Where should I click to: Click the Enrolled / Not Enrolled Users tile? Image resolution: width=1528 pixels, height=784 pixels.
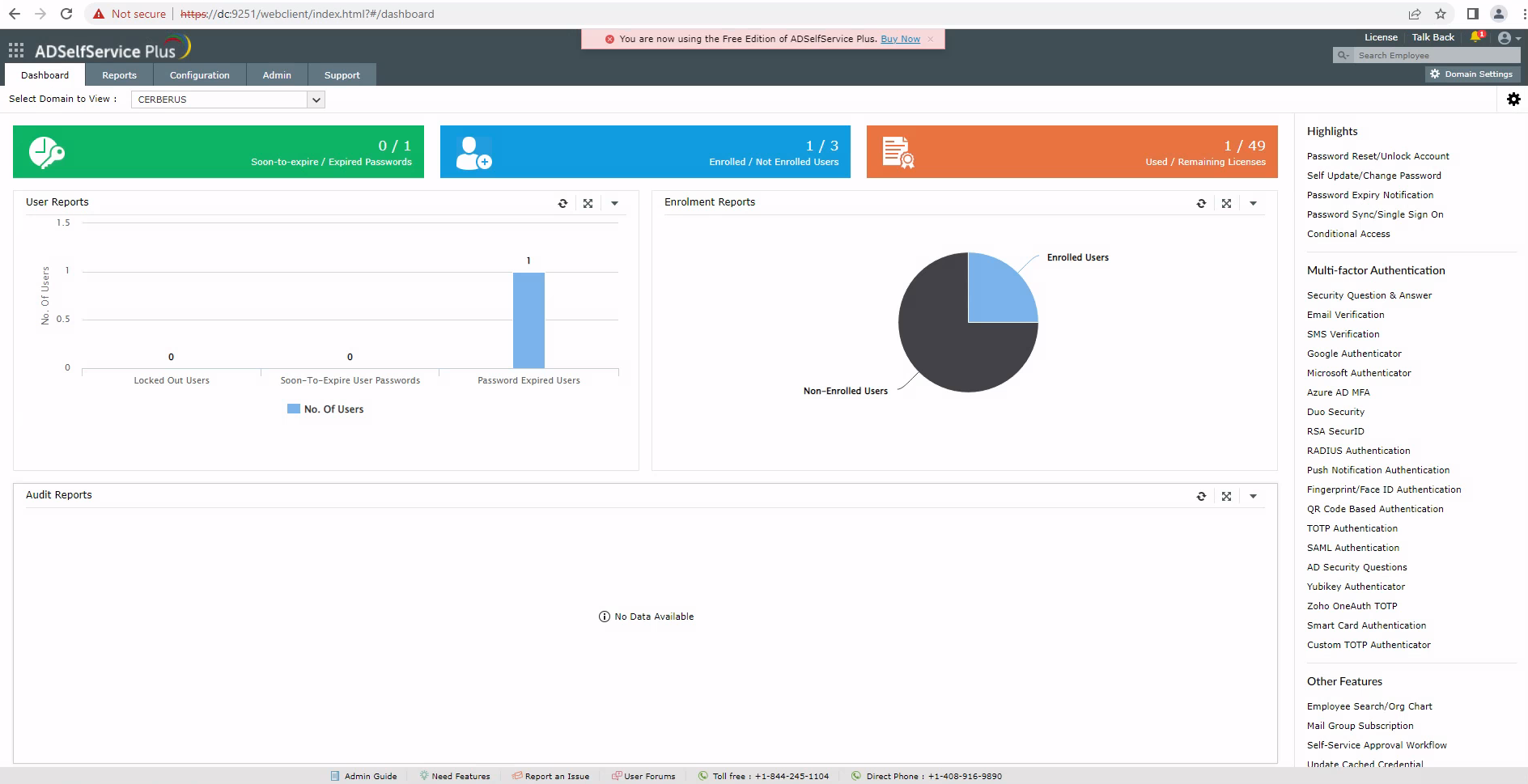(x=645, y=151)
